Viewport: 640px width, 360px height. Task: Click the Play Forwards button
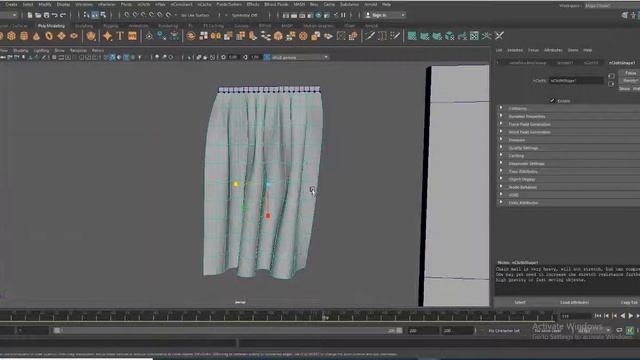(631, 316)
